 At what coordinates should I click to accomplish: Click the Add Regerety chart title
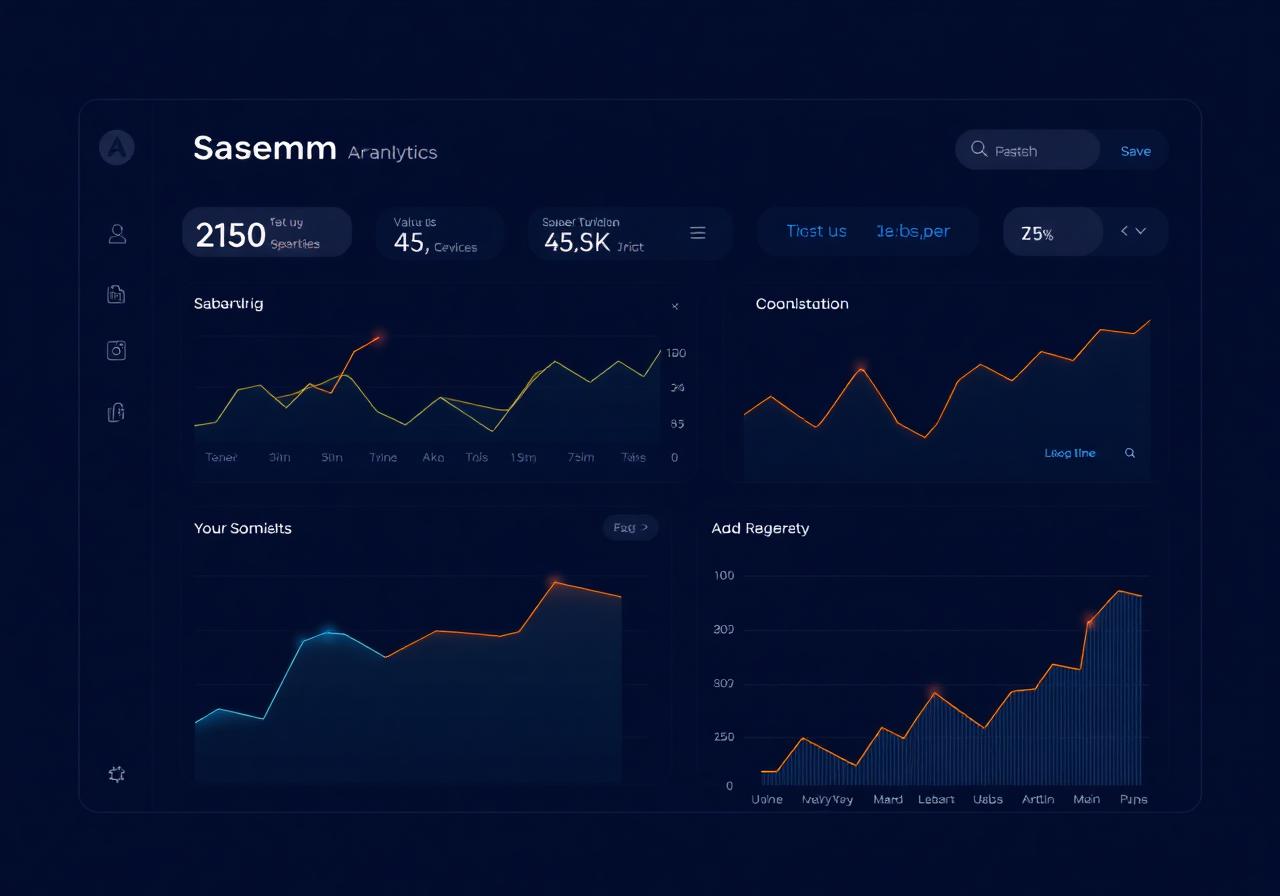tap(760, 528)
